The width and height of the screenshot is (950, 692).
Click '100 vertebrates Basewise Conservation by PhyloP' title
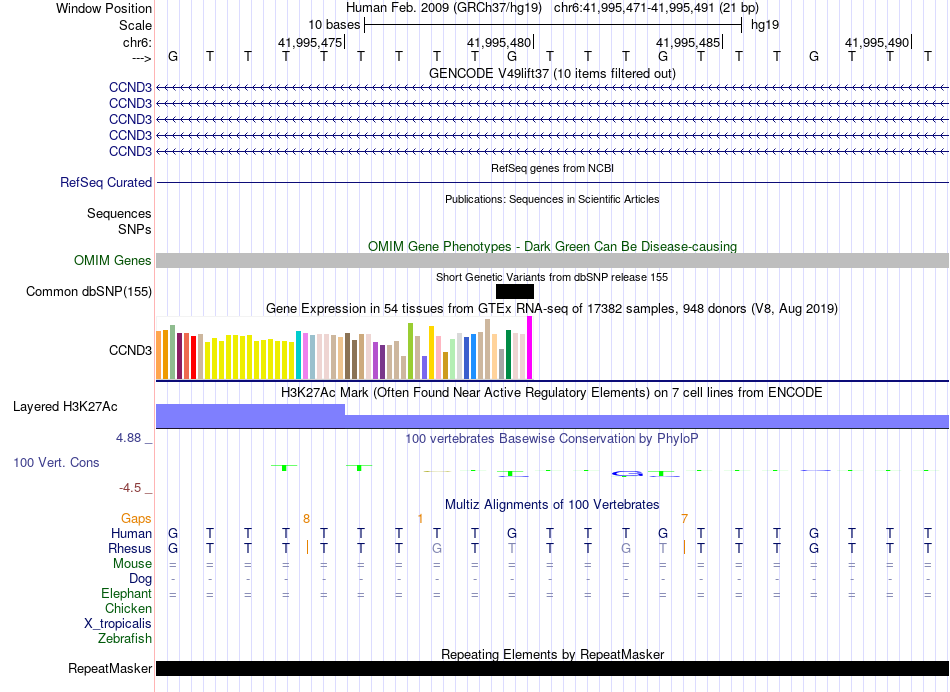(x=552, y=438)
